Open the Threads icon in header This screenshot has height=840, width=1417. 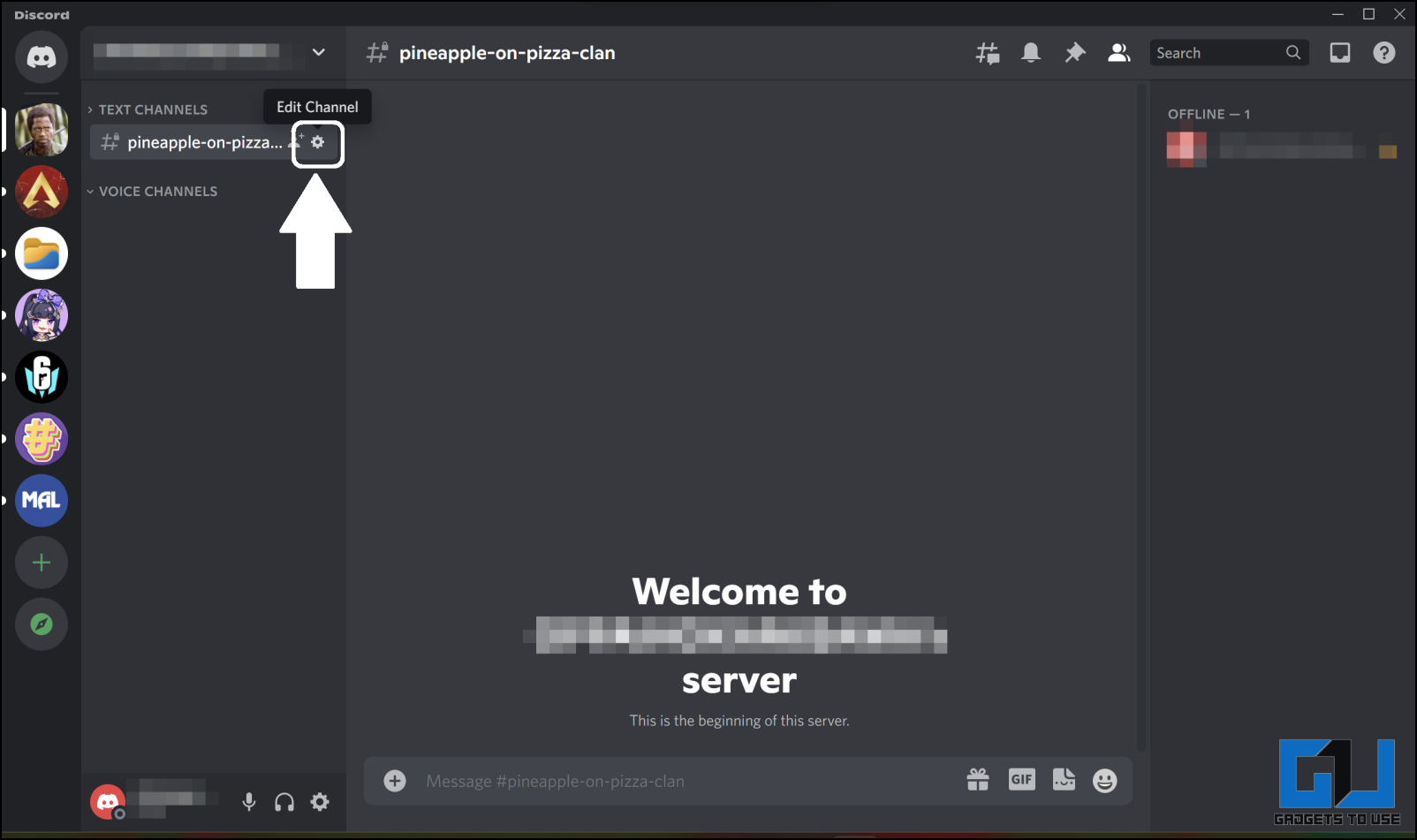[988, 53]
